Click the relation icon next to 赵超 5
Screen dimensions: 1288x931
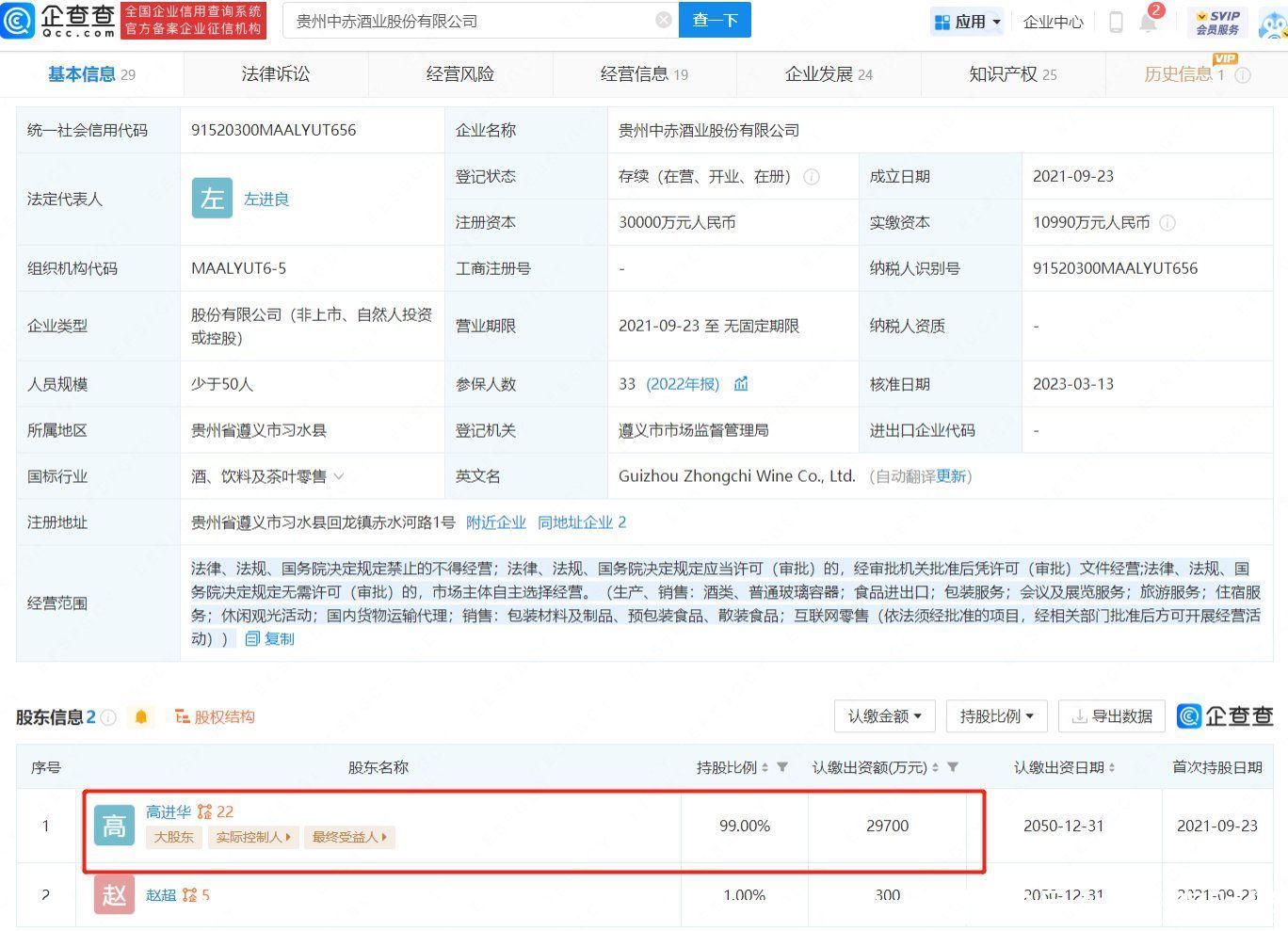[x=189, y=894]
